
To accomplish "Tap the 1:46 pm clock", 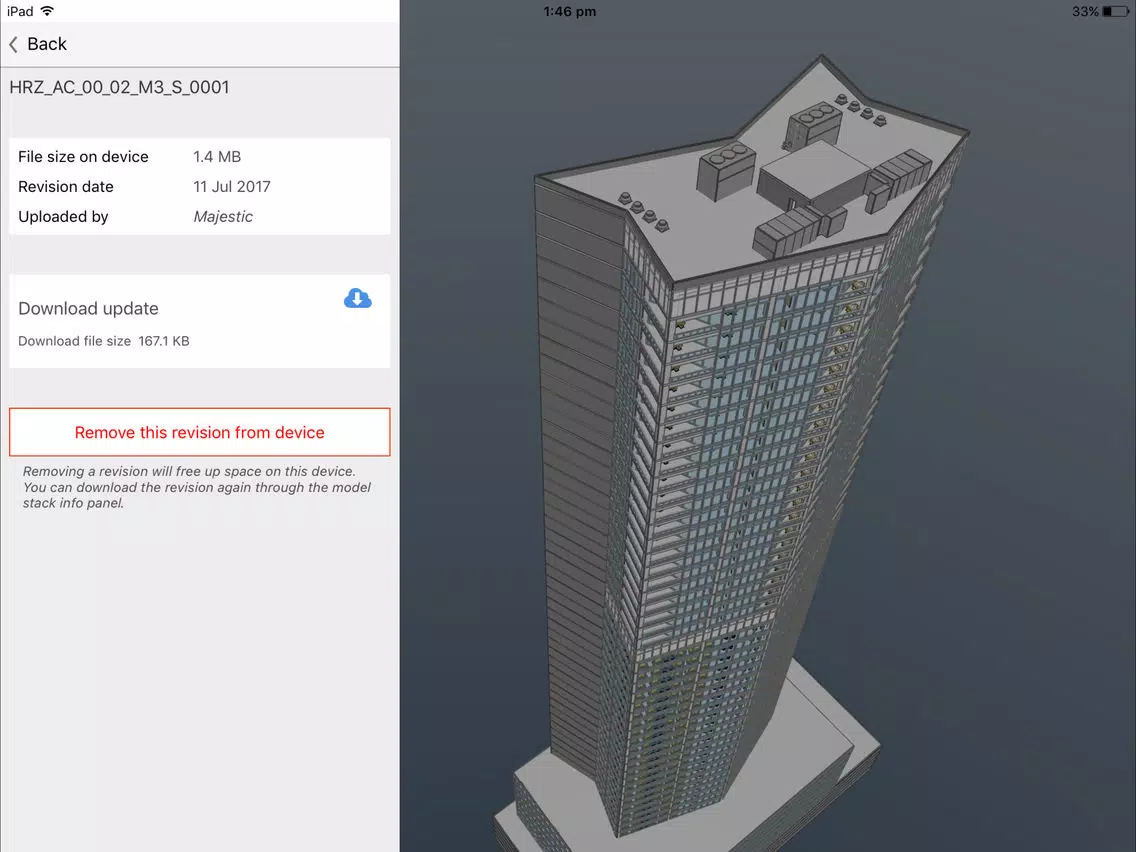I will pos(570,11).
